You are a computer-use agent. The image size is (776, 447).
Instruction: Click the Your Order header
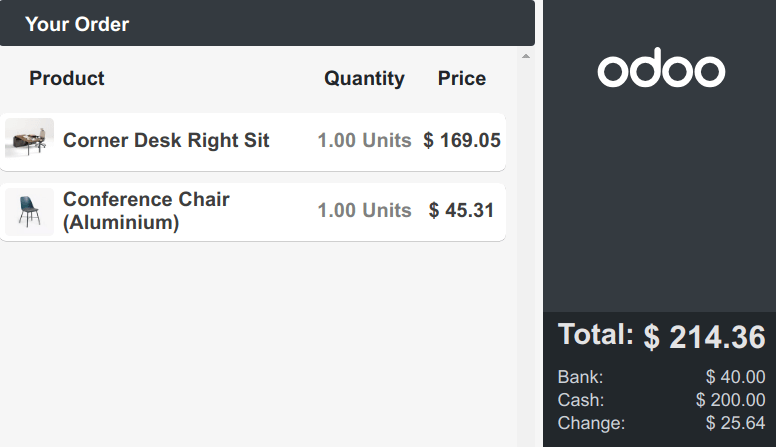click(77, 24)
